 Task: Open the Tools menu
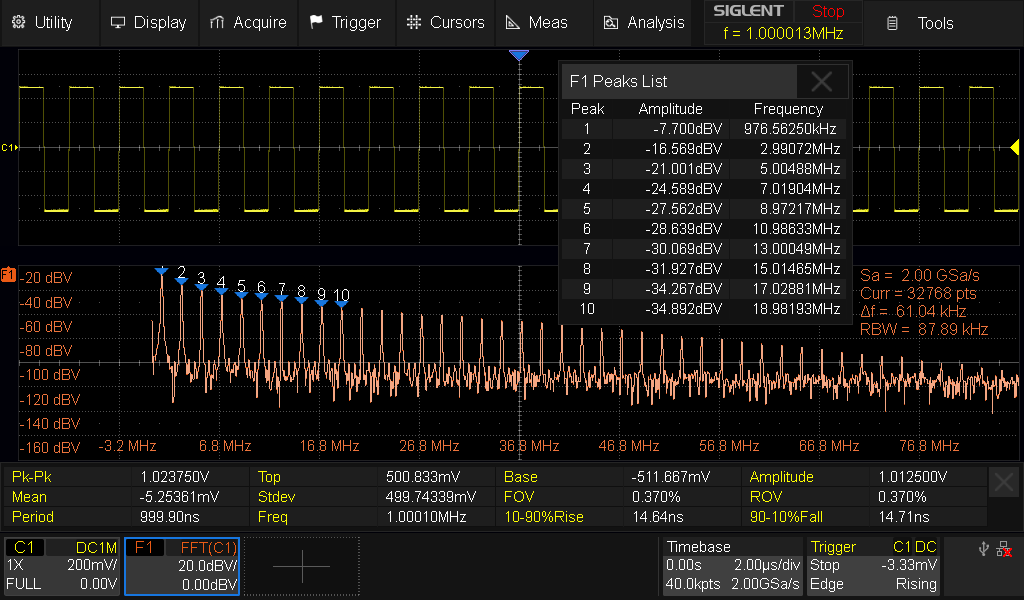922,23
